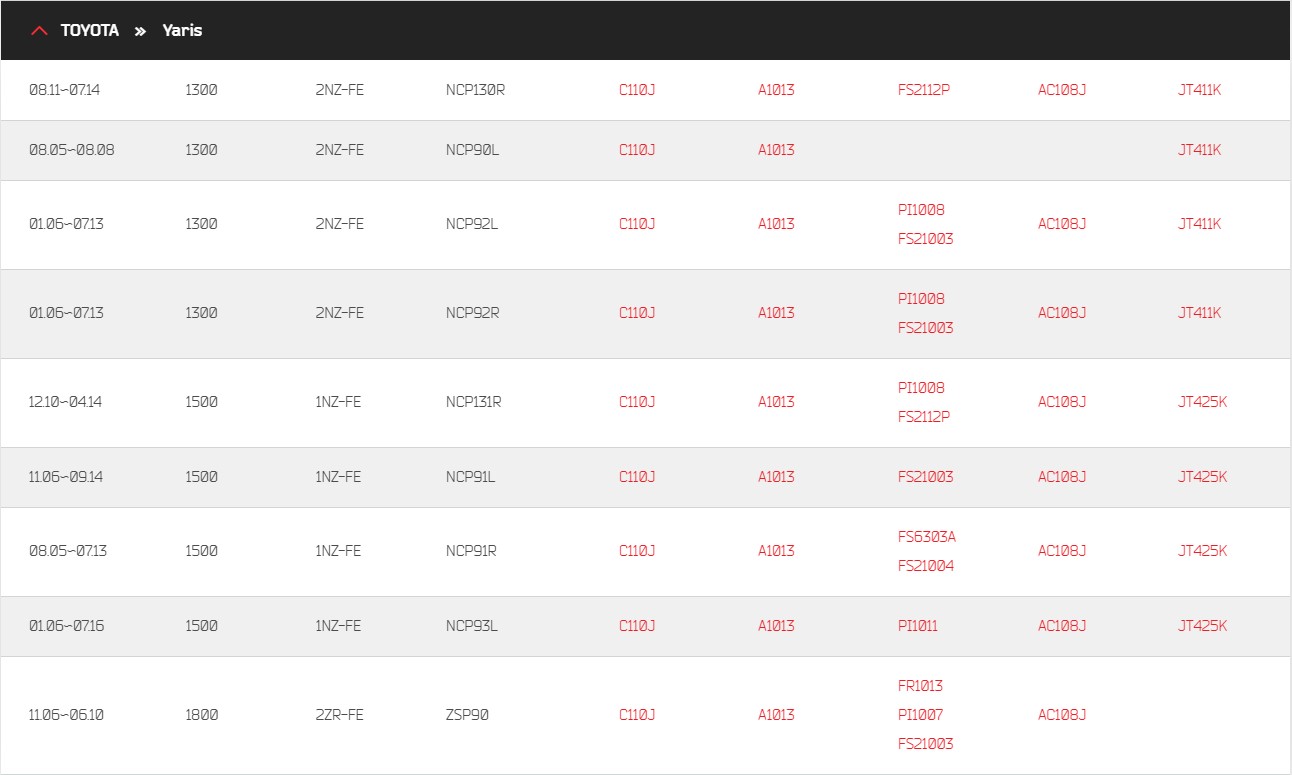
Task: Open FS21003 link in ZSP90 row
Action: click(926, 744)
